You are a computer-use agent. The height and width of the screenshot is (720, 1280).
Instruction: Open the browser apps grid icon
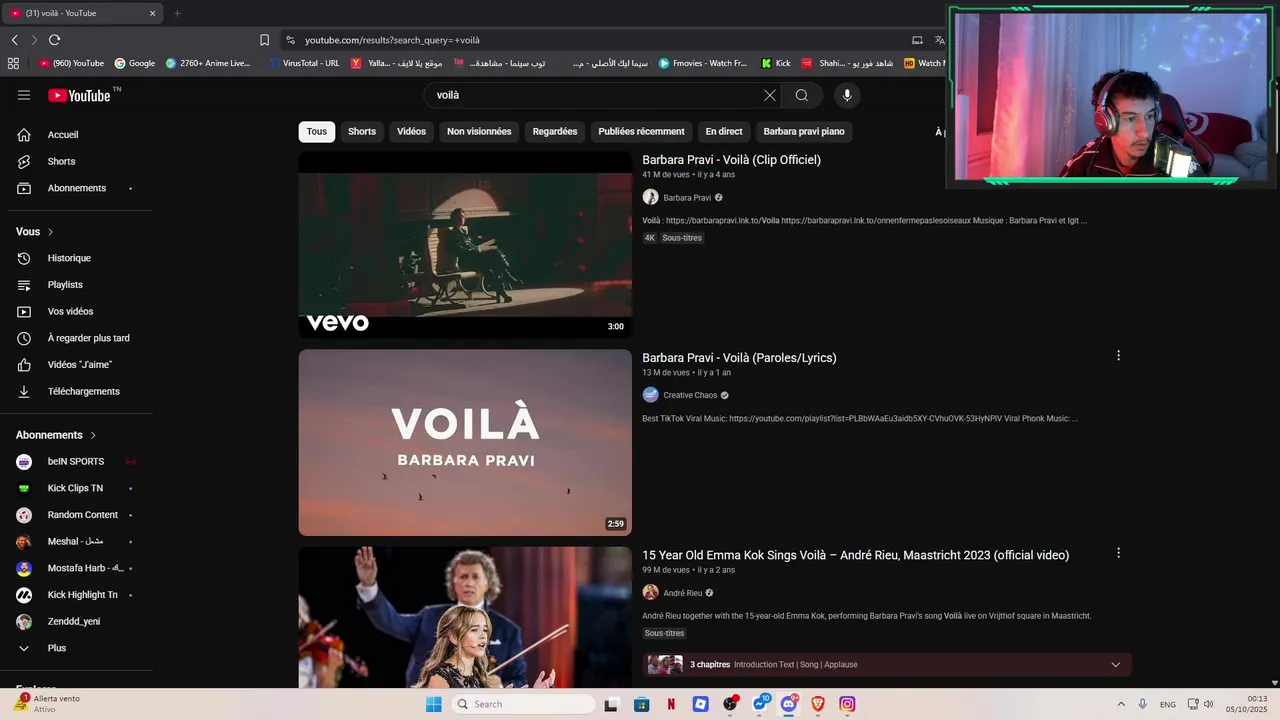pos(13,63)
